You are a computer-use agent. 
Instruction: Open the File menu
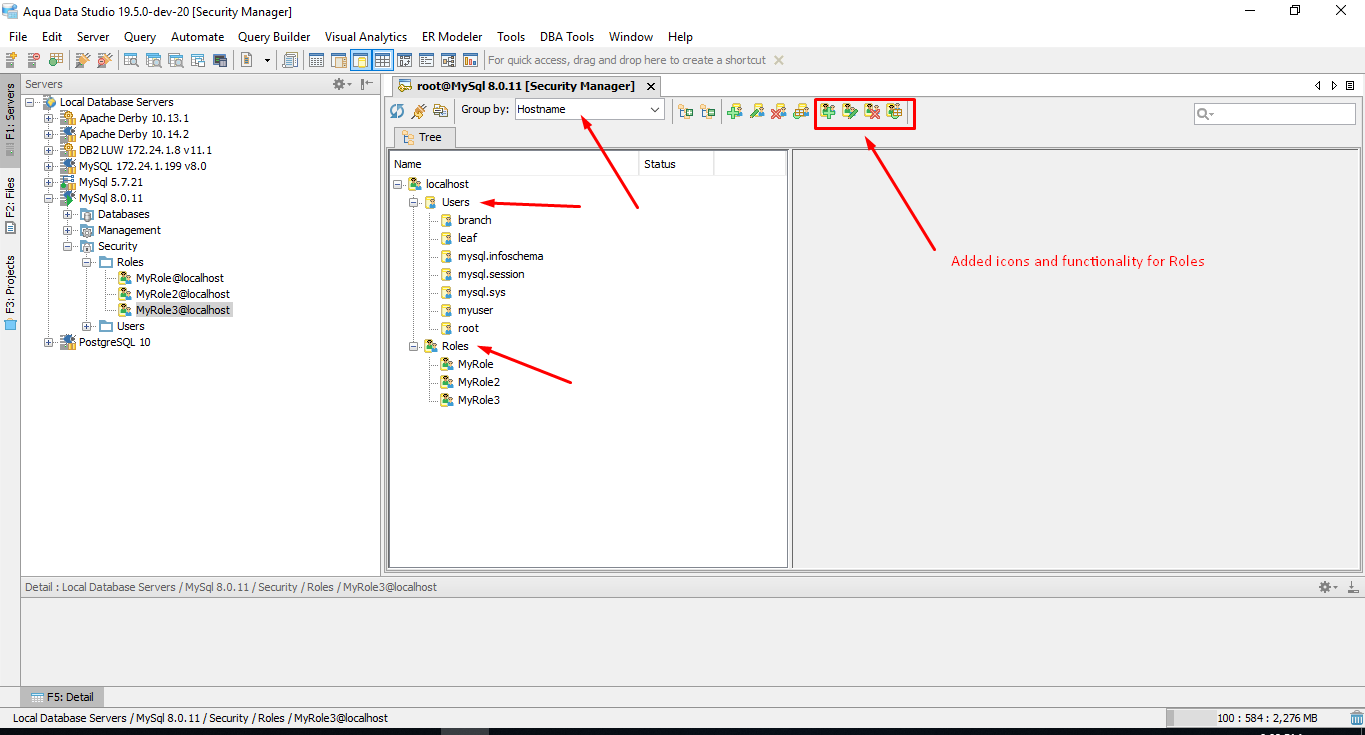18,36
